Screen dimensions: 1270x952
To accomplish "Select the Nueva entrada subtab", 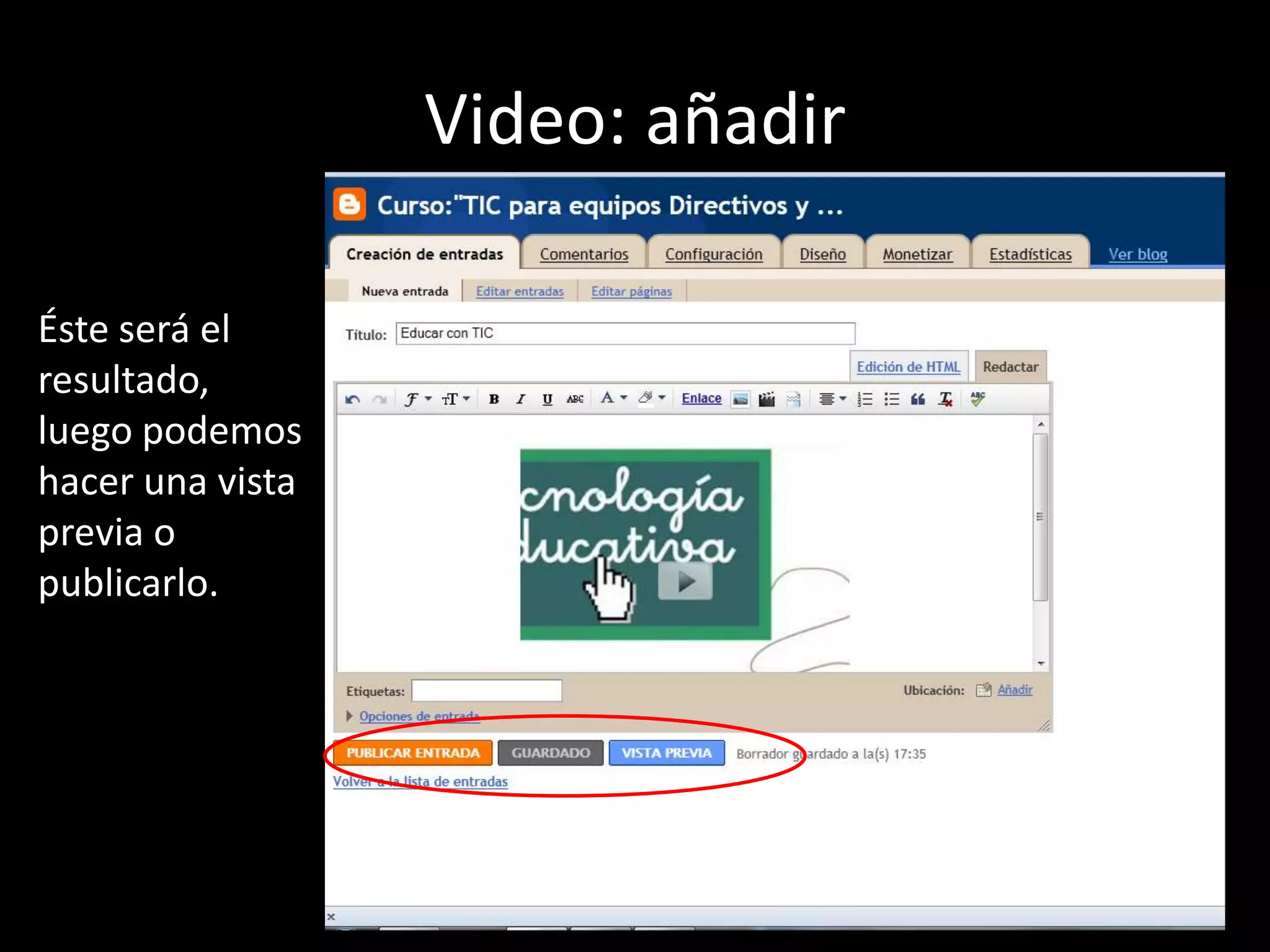I will (x=404, y=291).
